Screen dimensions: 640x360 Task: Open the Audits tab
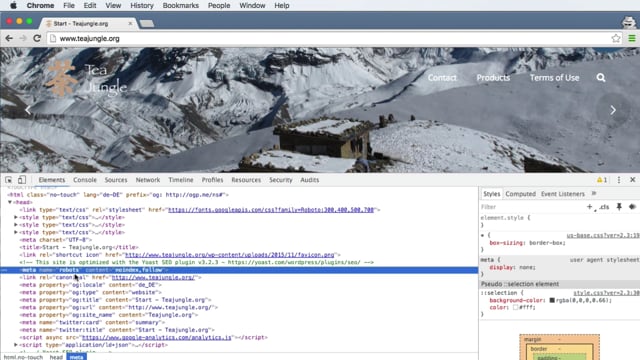(x=309, y=180)
